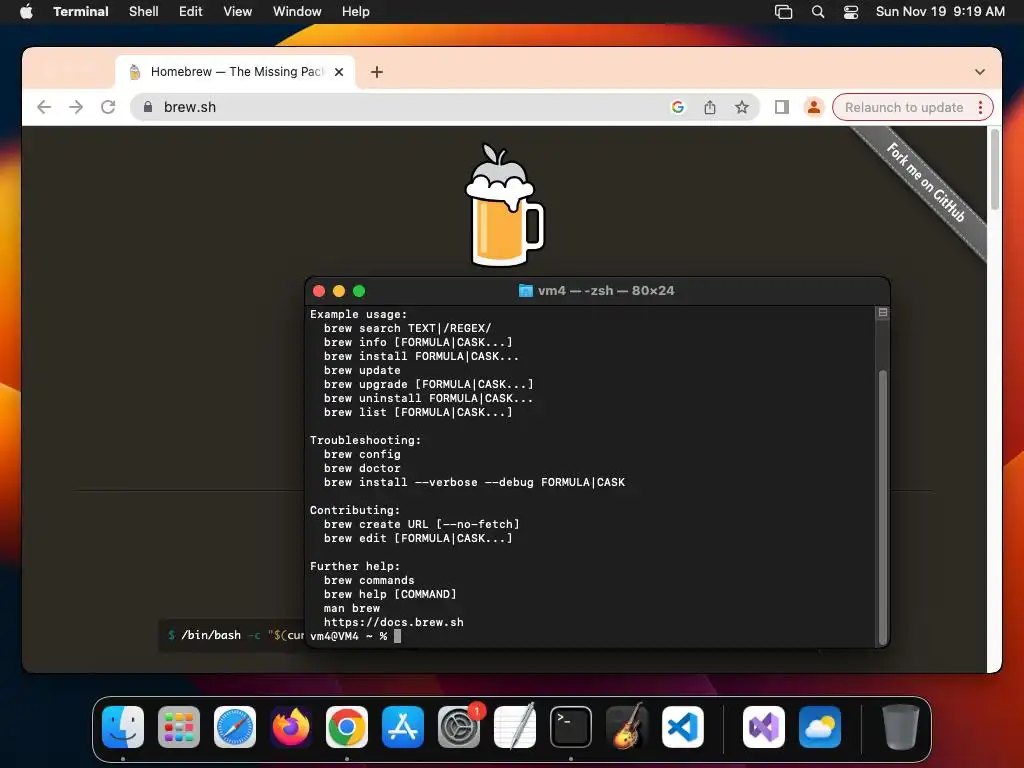Click the 'brew config' line in Terminal
This screenshot has height=768, width=1024.
click(x=362, y=454)
